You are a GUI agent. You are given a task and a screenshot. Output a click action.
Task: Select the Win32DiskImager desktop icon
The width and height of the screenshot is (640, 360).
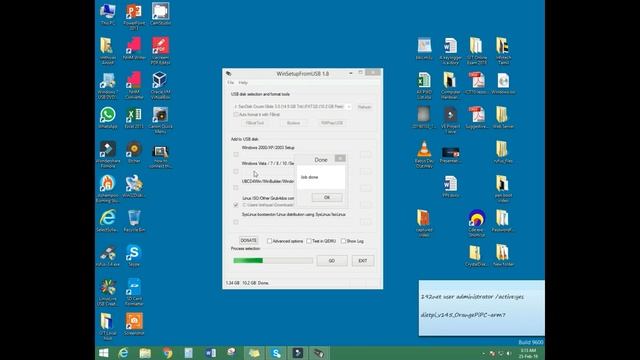(134, 187)
